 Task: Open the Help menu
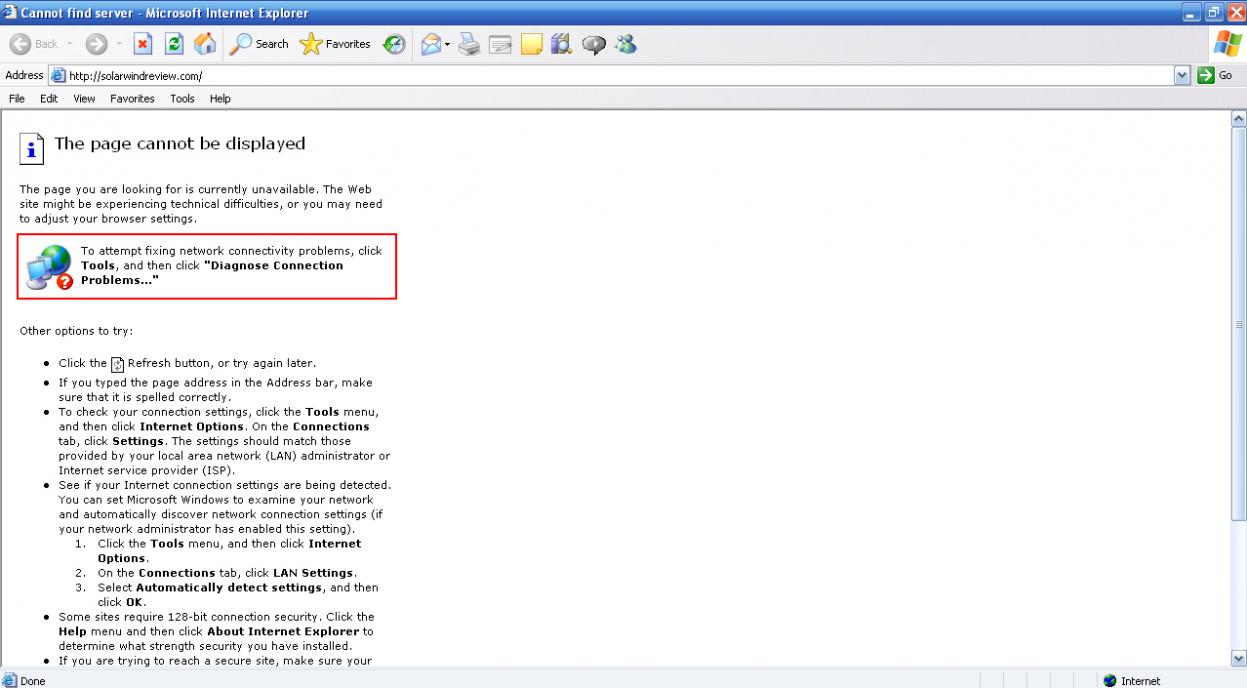220,98
